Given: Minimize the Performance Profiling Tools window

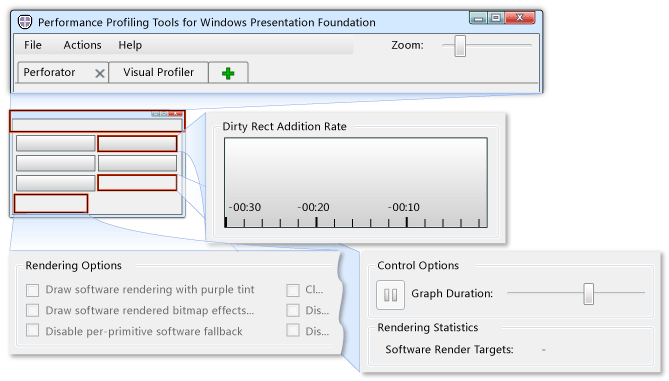Looking at the screenshot, I should tap(478, 18).
